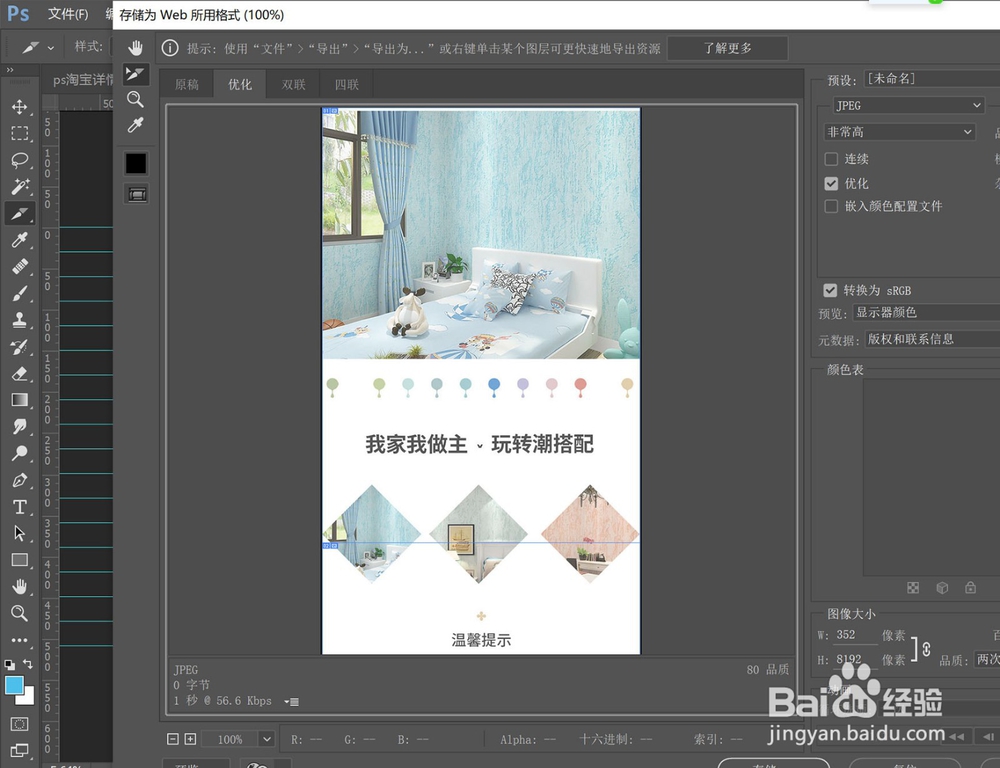Screen dimensions: 1000x768
Task: Disable the 转换为 sRGB checkbox
Action: [830, 290]
